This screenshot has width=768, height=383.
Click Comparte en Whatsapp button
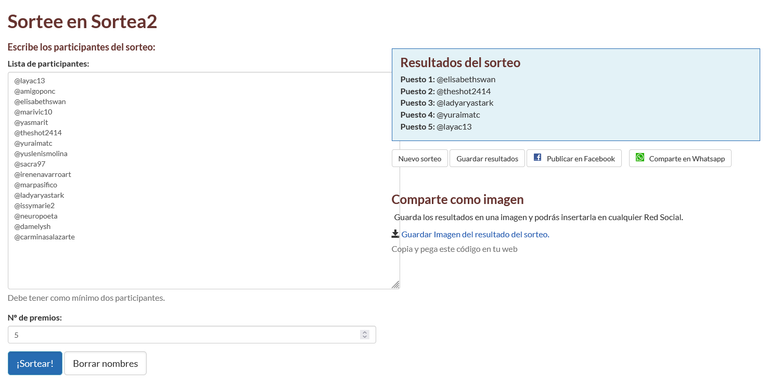pyautogui.click(x=680, y=159)
